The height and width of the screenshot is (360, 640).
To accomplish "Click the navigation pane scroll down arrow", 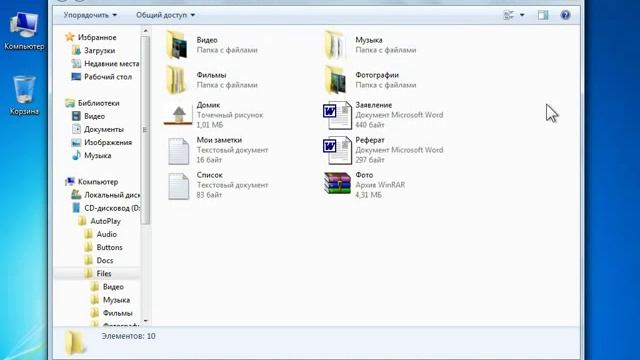I will [x=145, y=321].
